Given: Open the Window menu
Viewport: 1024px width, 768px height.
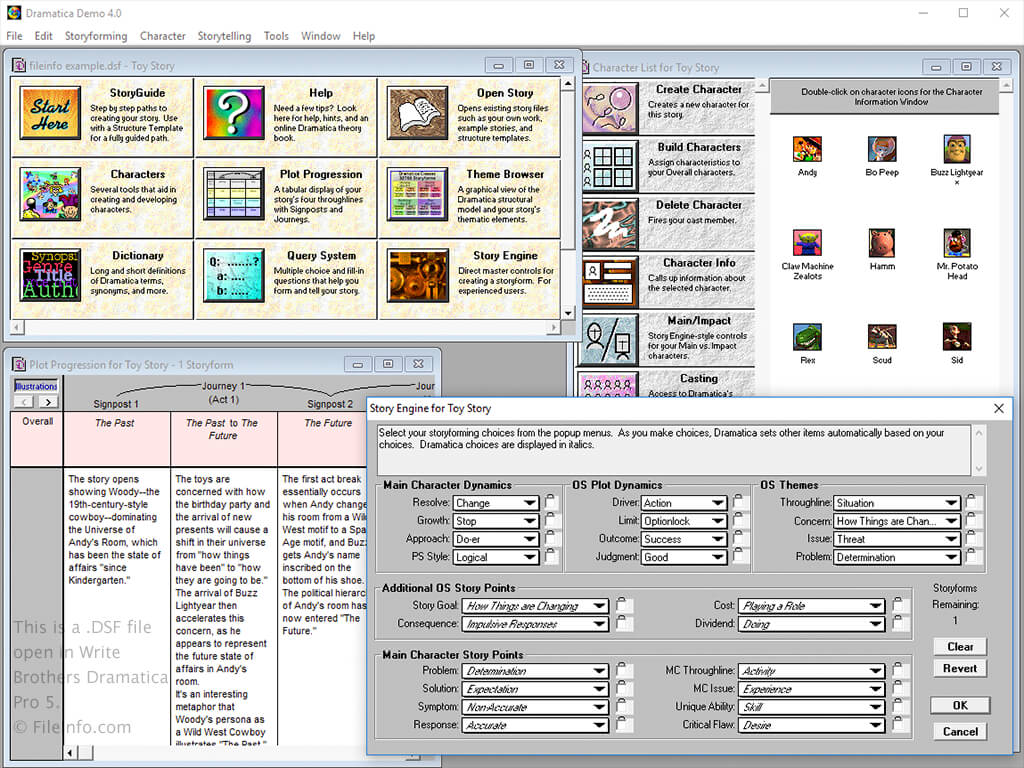Looking at the screenshot, I should coord(321,36).
